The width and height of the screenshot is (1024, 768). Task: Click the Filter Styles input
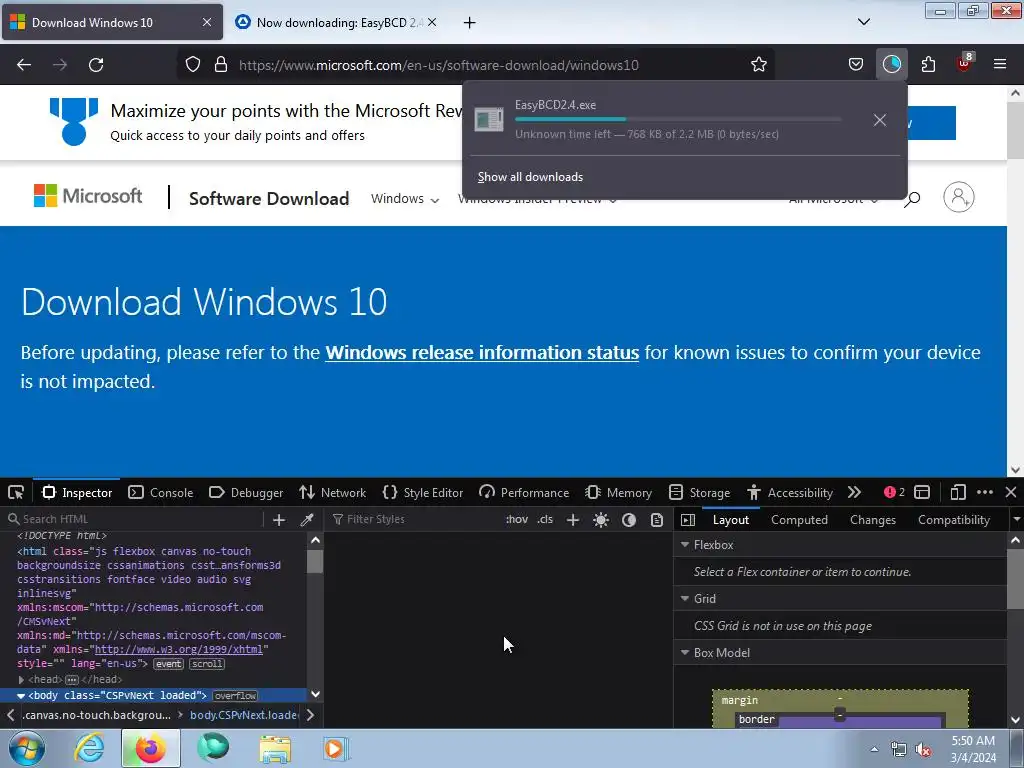point(415,519)
